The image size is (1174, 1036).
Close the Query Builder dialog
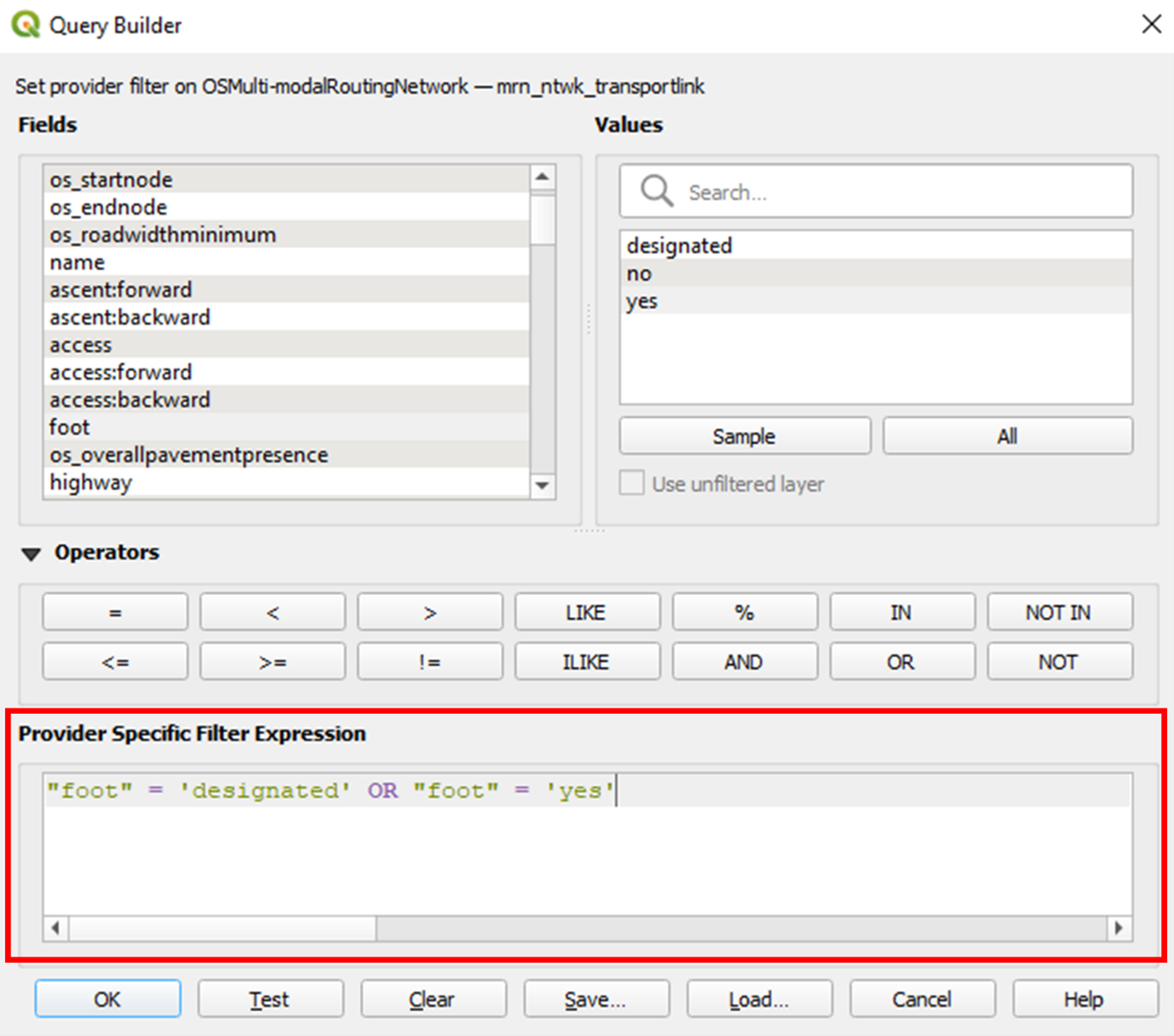point(1151,25)
